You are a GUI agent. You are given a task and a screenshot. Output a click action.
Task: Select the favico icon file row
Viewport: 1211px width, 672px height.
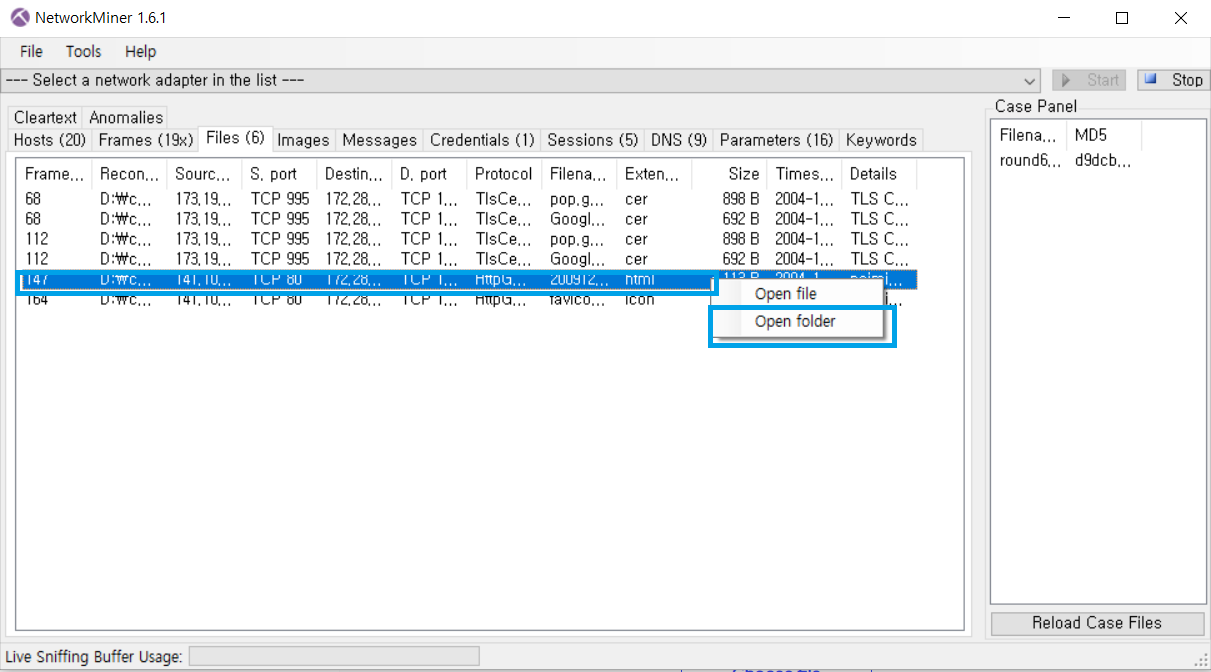coord(467,300)
